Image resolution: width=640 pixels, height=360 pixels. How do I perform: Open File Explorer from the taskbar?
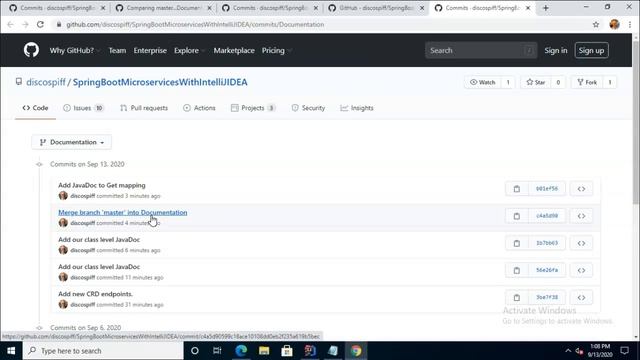264,351
